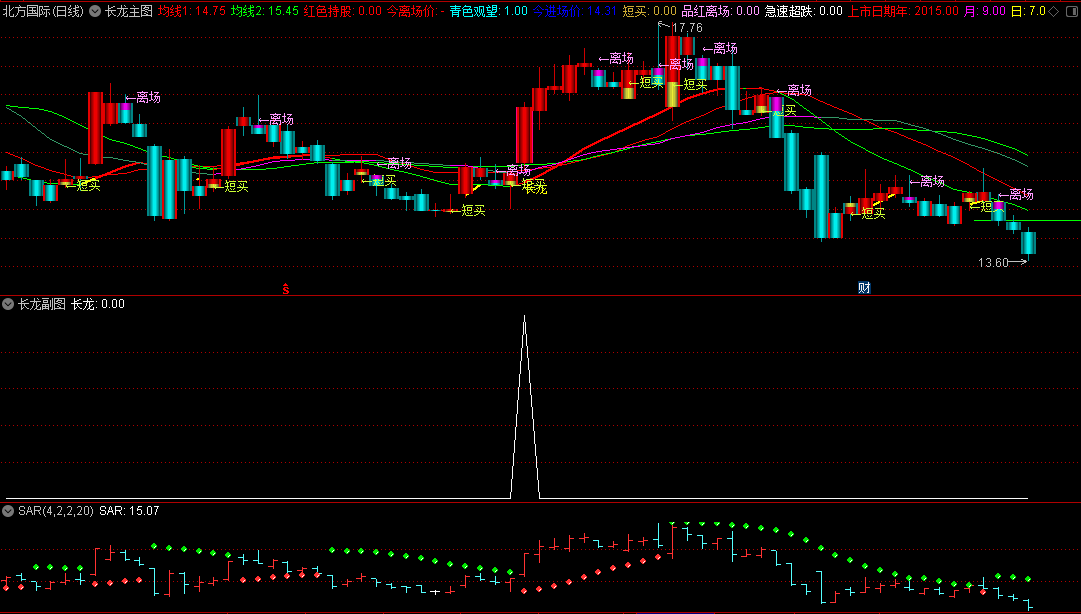1081x614 pixels.
Task: Click the 长龙主图 indicator name
Action: tap(128, 11)
